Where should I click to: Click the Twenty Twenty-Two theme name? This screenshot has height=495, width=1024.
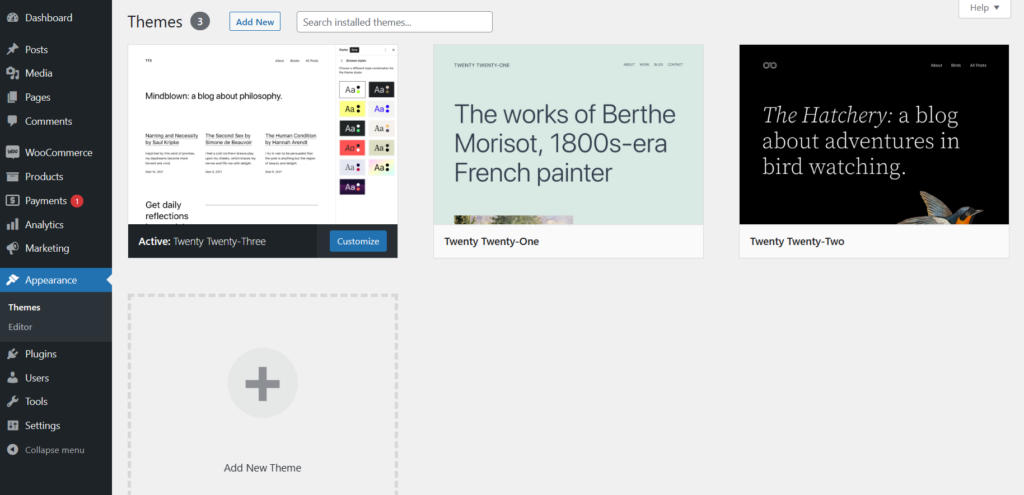tap(797, 242)
